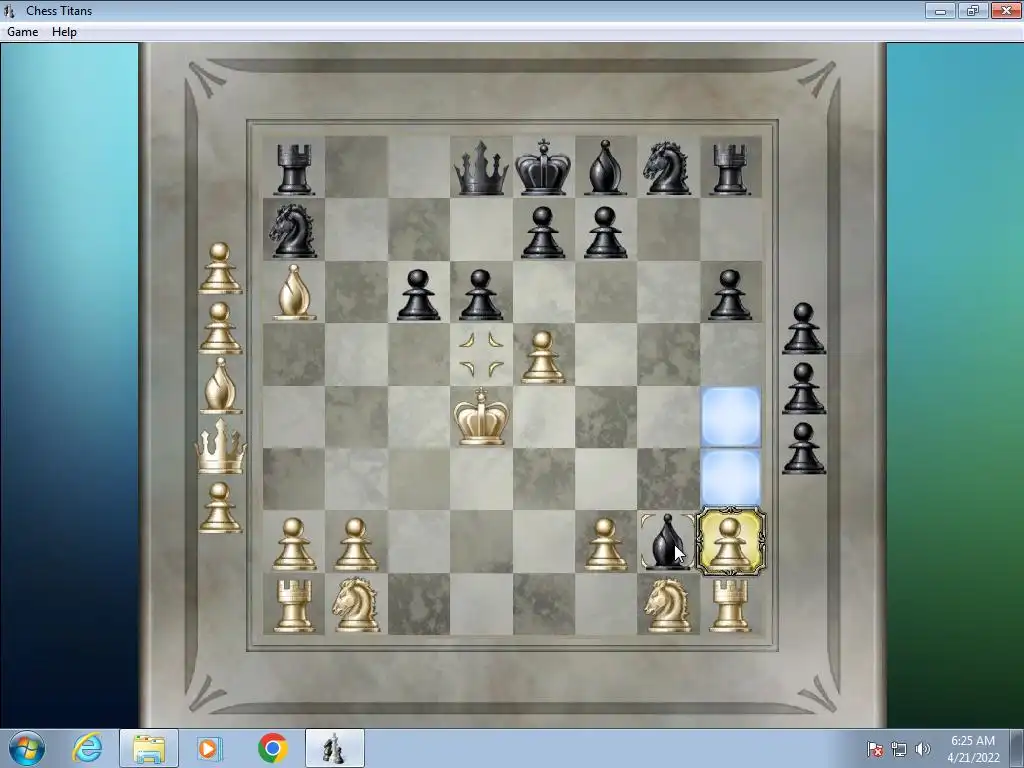Select the black pawn on f7

coord(605,232)
